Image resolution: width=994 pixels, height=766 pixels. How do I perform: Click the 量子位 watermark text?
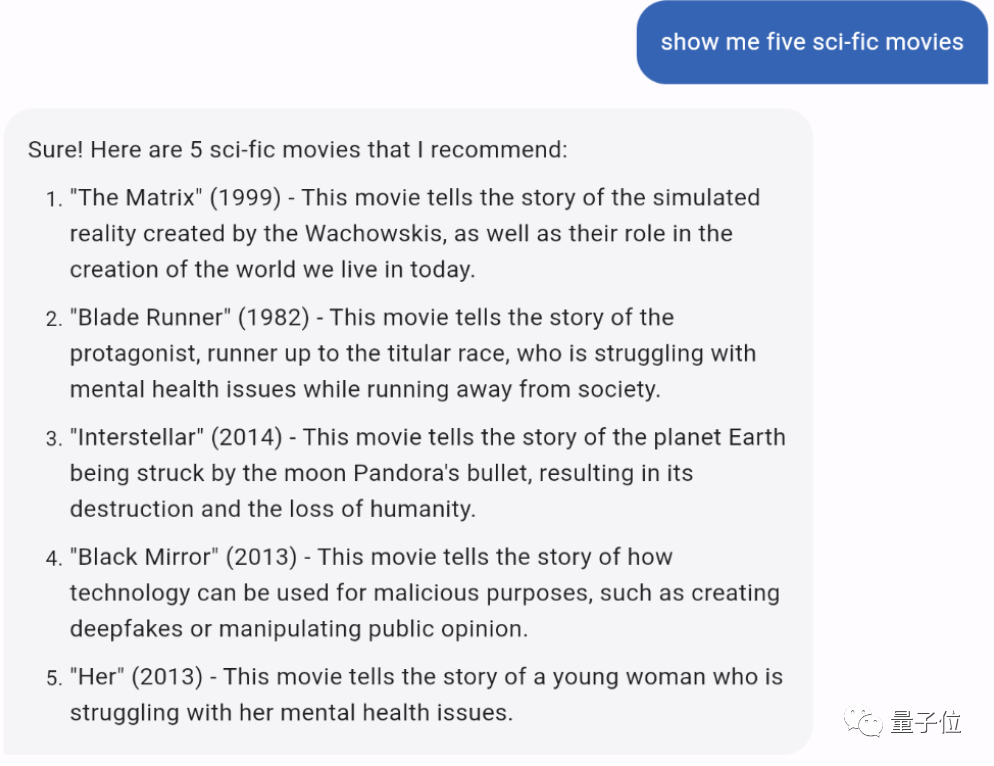926,722
